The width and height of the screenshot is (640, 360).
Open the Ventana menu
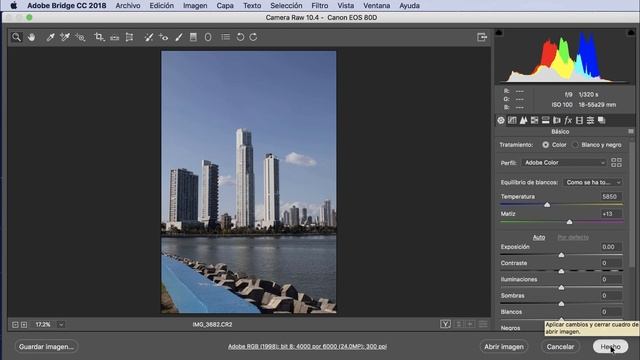tap(376, 6)
